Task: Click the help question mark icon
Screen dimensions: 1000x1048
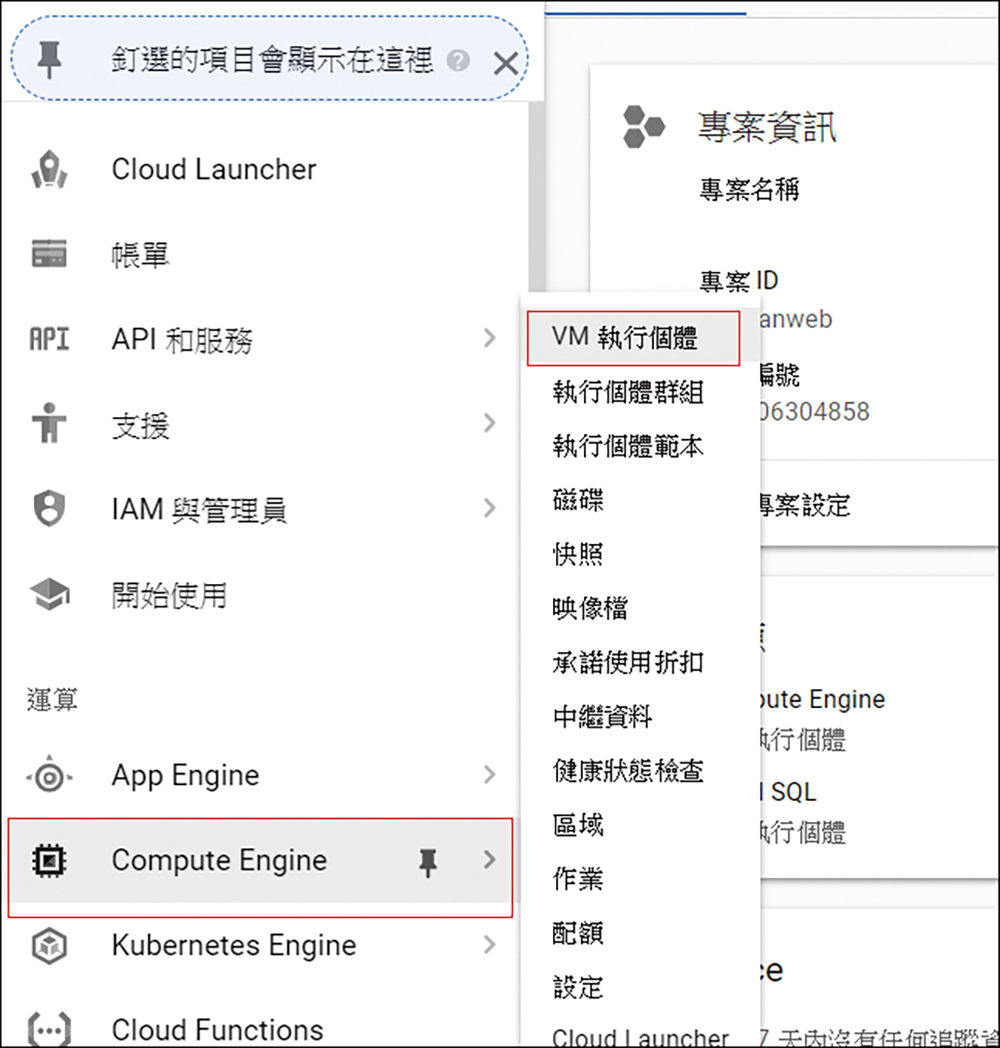Action: coord(458,61)
